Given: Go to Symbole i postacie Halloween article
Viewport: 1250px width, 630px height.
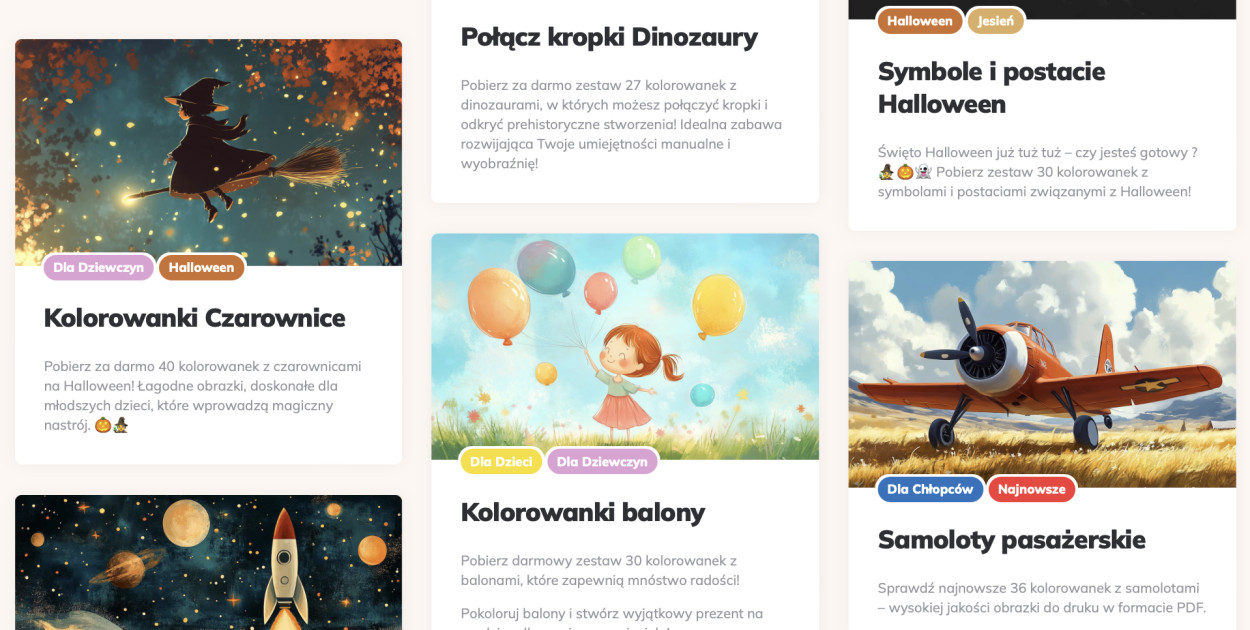Looking at the screenshot, I should click(x=991, y=88).
